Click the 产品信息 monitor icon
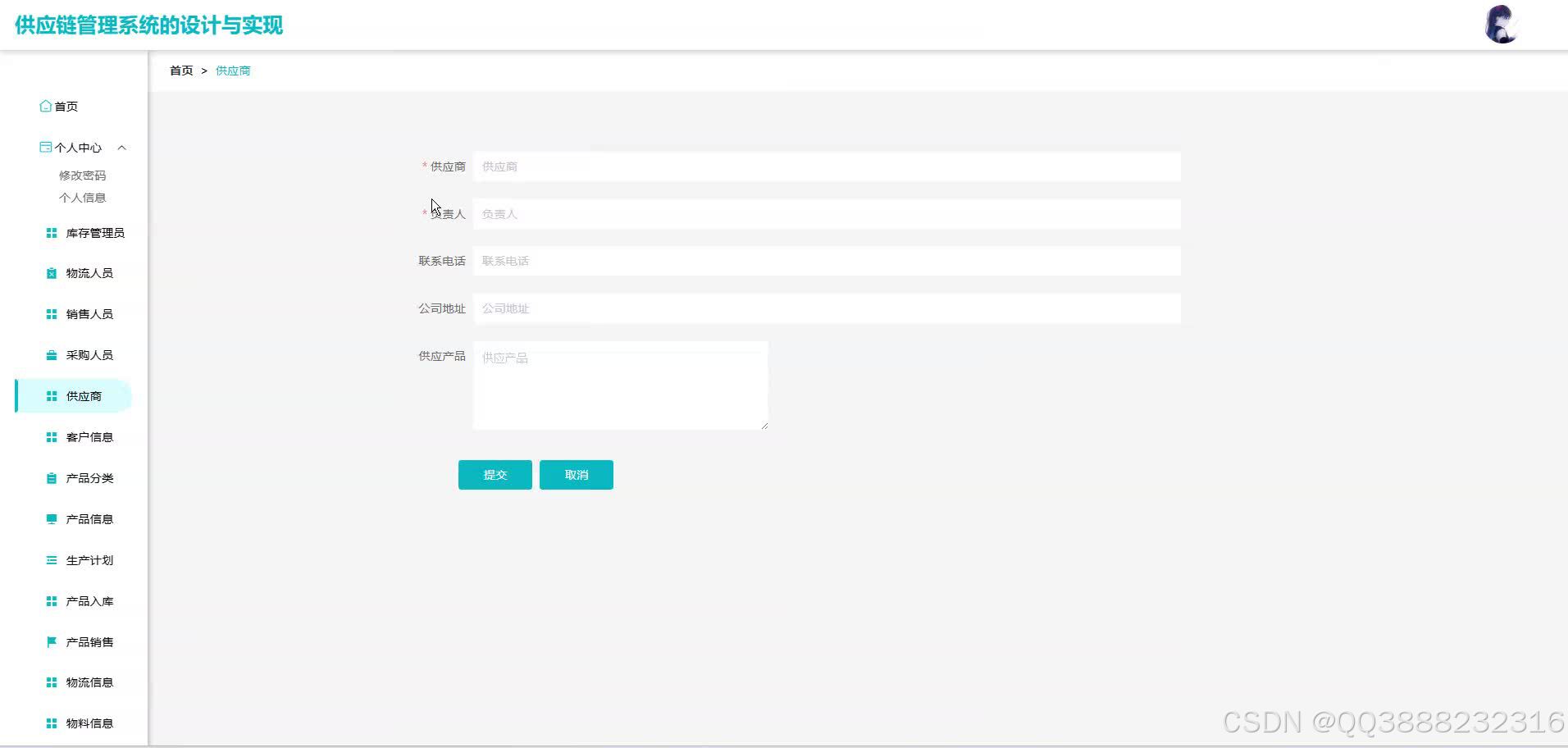Screen dimensions: 1568x748 point(52,519)
